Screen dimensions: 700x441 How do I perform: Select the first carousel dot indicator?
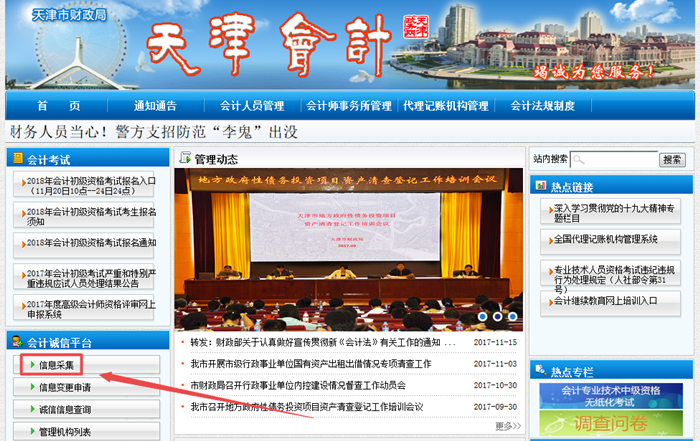tap(483, 316)
